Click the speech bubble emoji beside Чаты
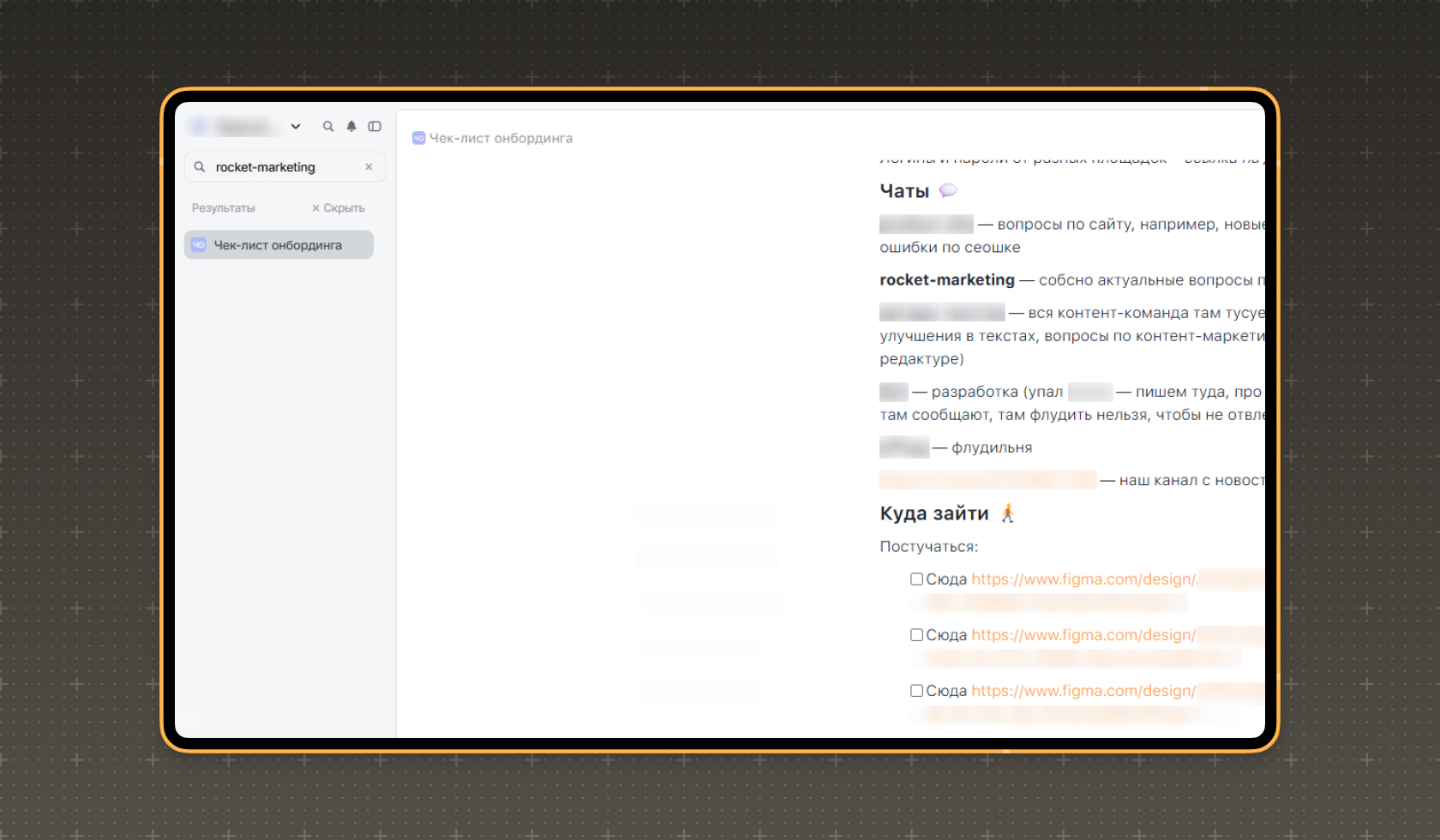This screenshot has width=1440, height=840. pos(948,190)
